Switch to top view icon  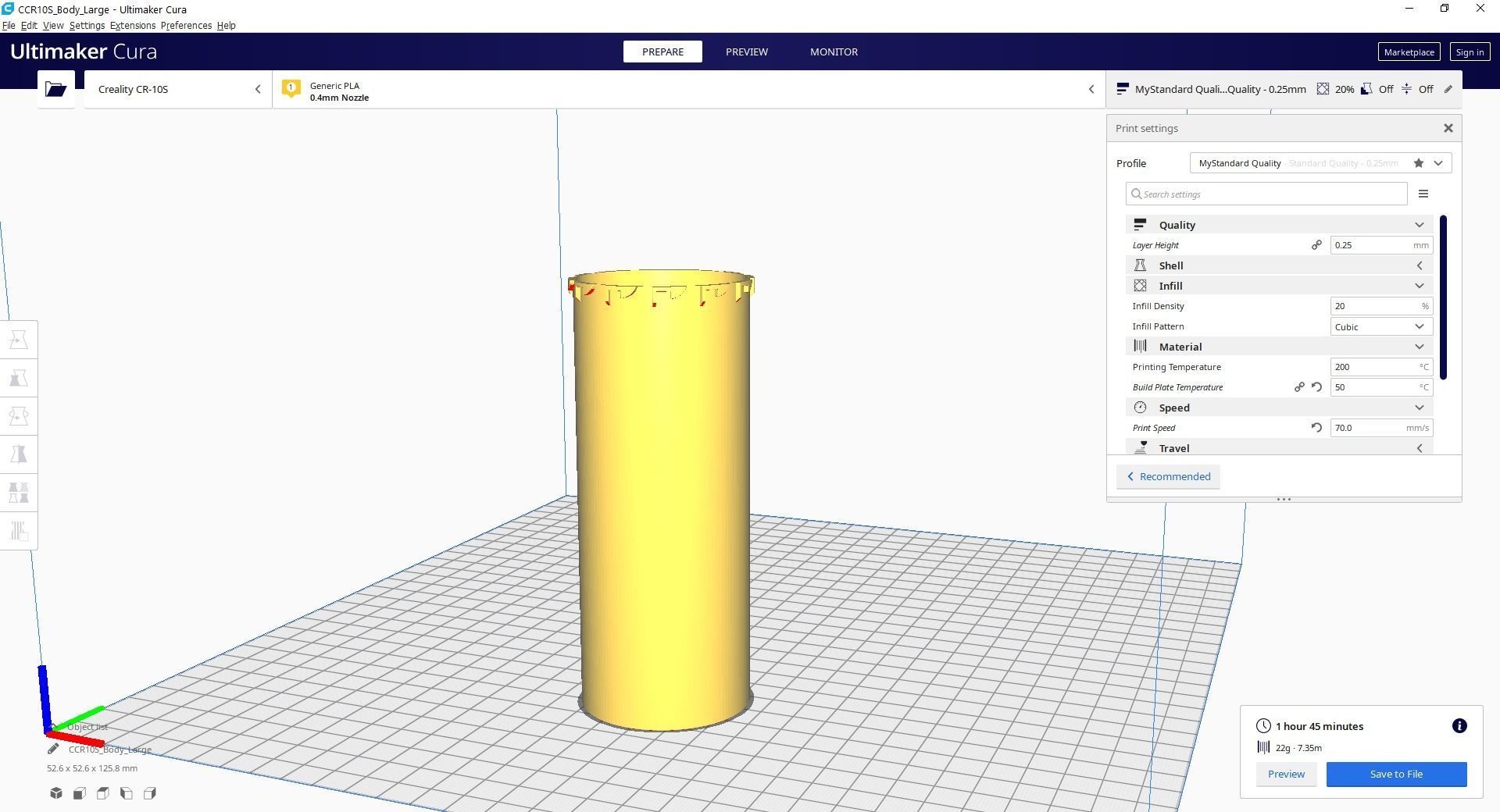coord(103,793)
